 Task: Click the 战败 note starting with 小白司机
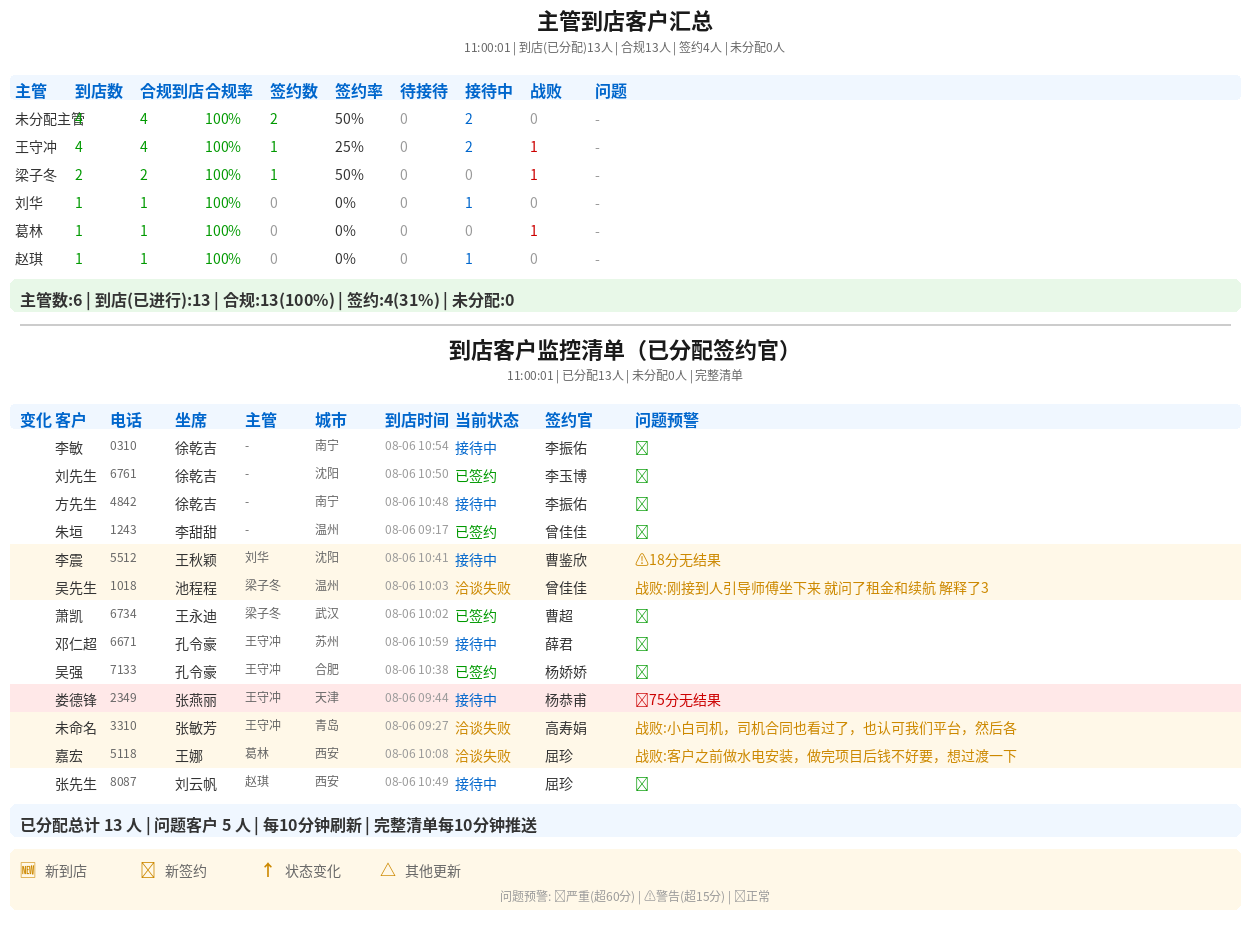pyautogui.click(x=826, y=728)
